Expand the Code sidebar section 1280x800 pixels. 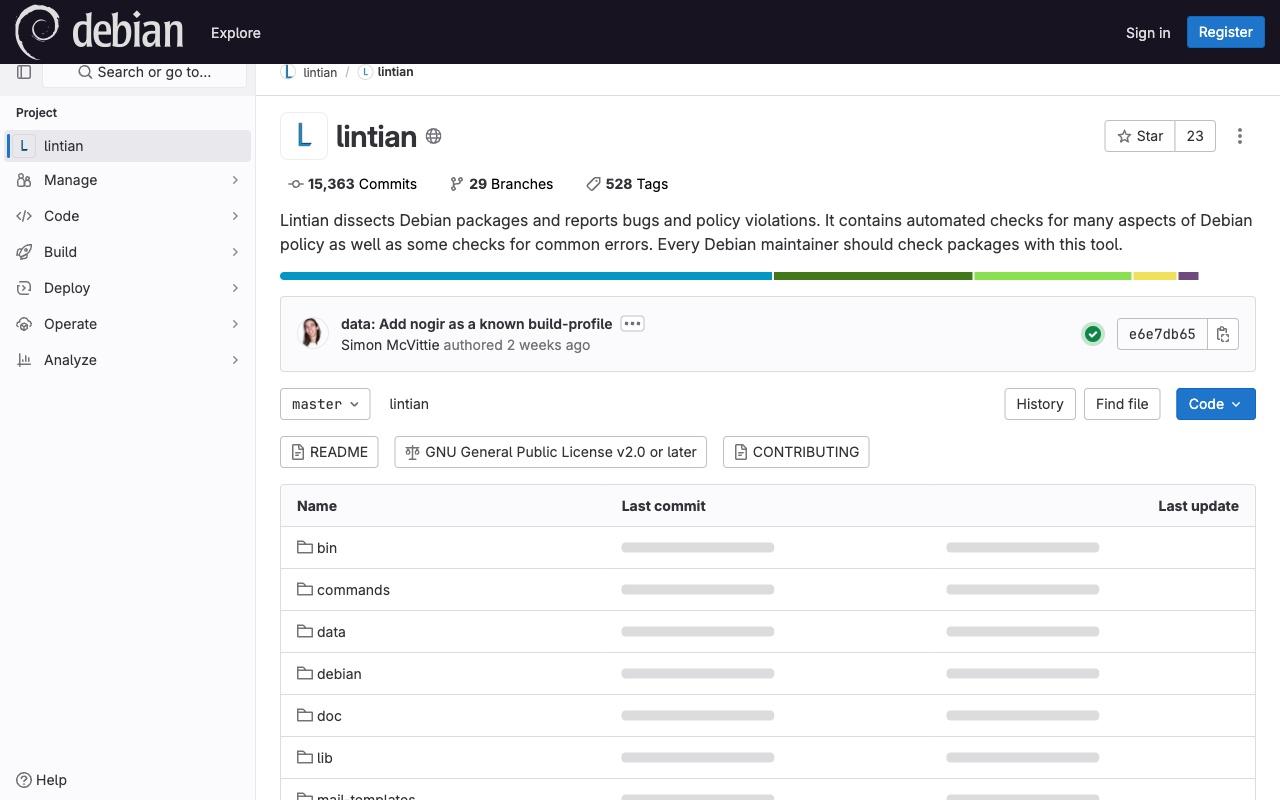tap(128, 216)
